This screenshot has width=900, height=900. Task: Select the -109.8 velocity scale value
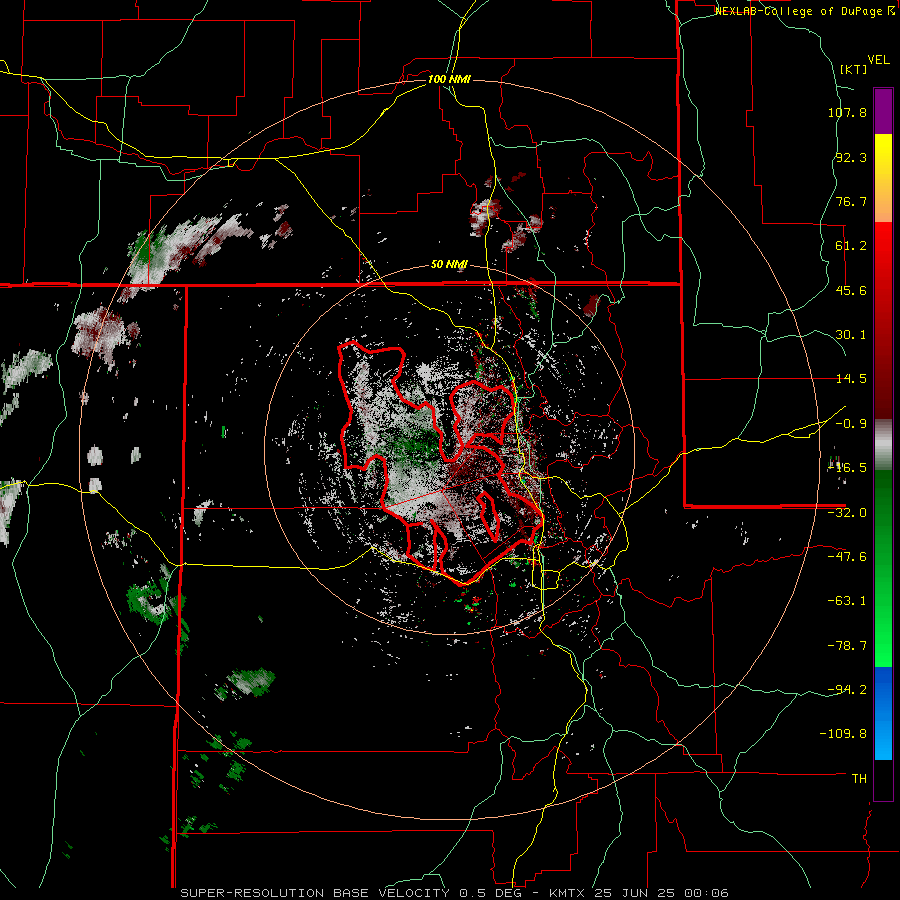coord(843,734)
